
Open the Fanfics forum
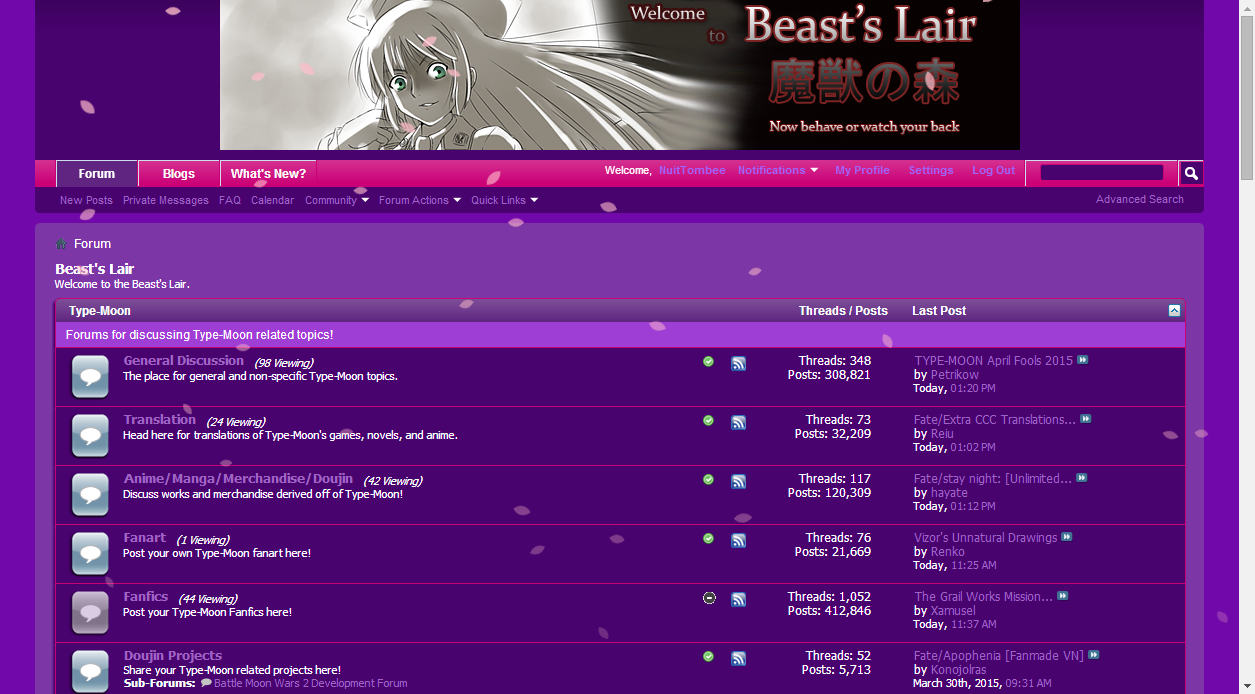click(x=146, y=596)
